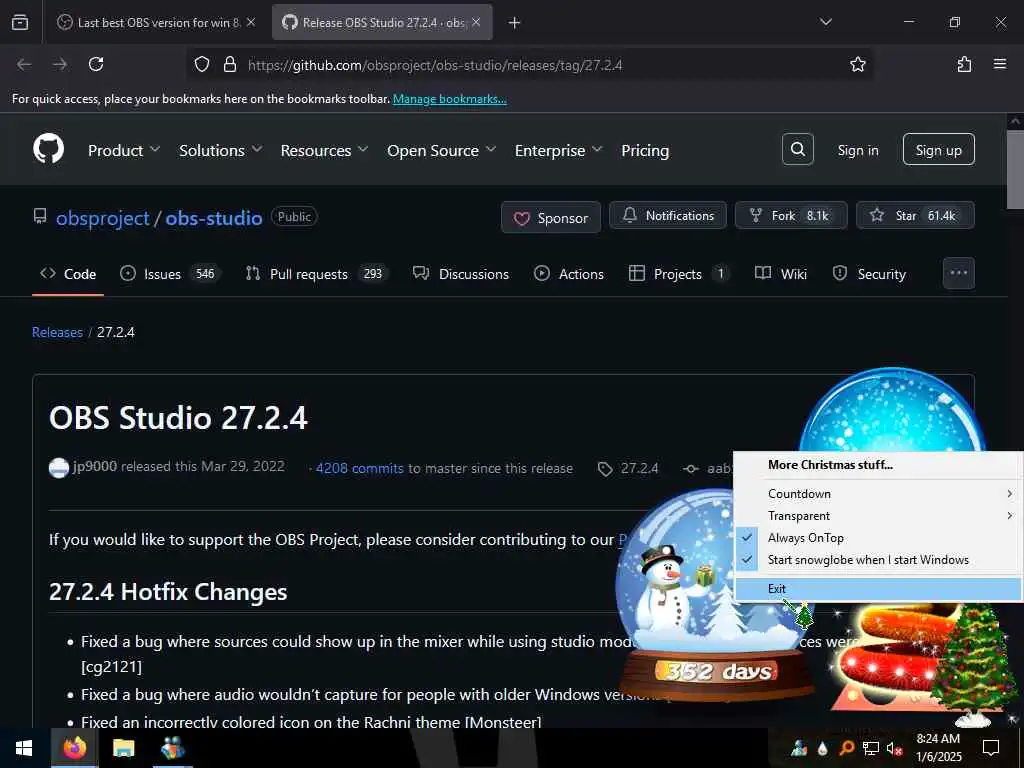
Task: Select the Code tab
Action: pyautogui.click(x=68, y=274)
